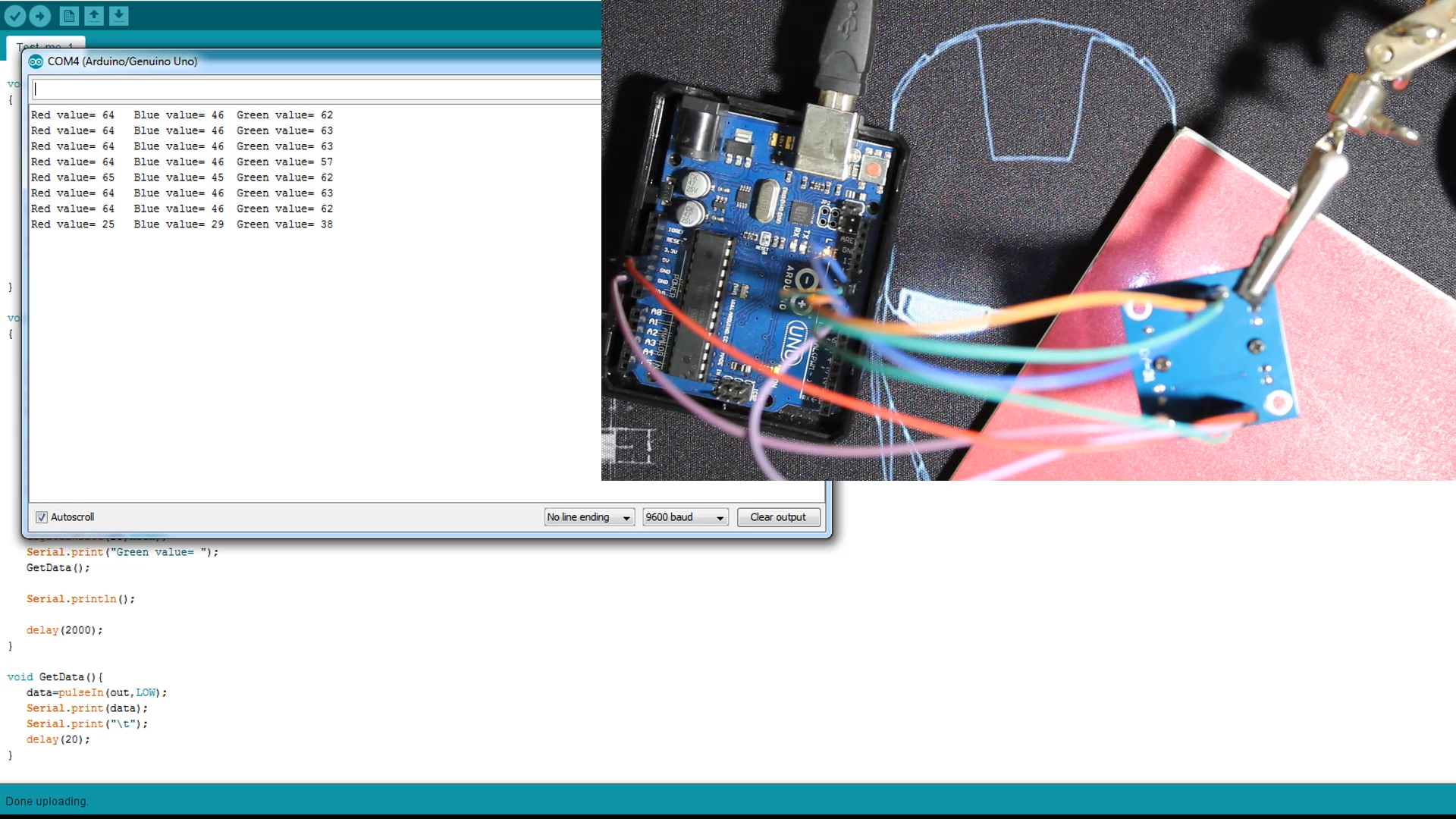
Task: Click the last serial output line with Red value= 25
Action: (181, 224)
